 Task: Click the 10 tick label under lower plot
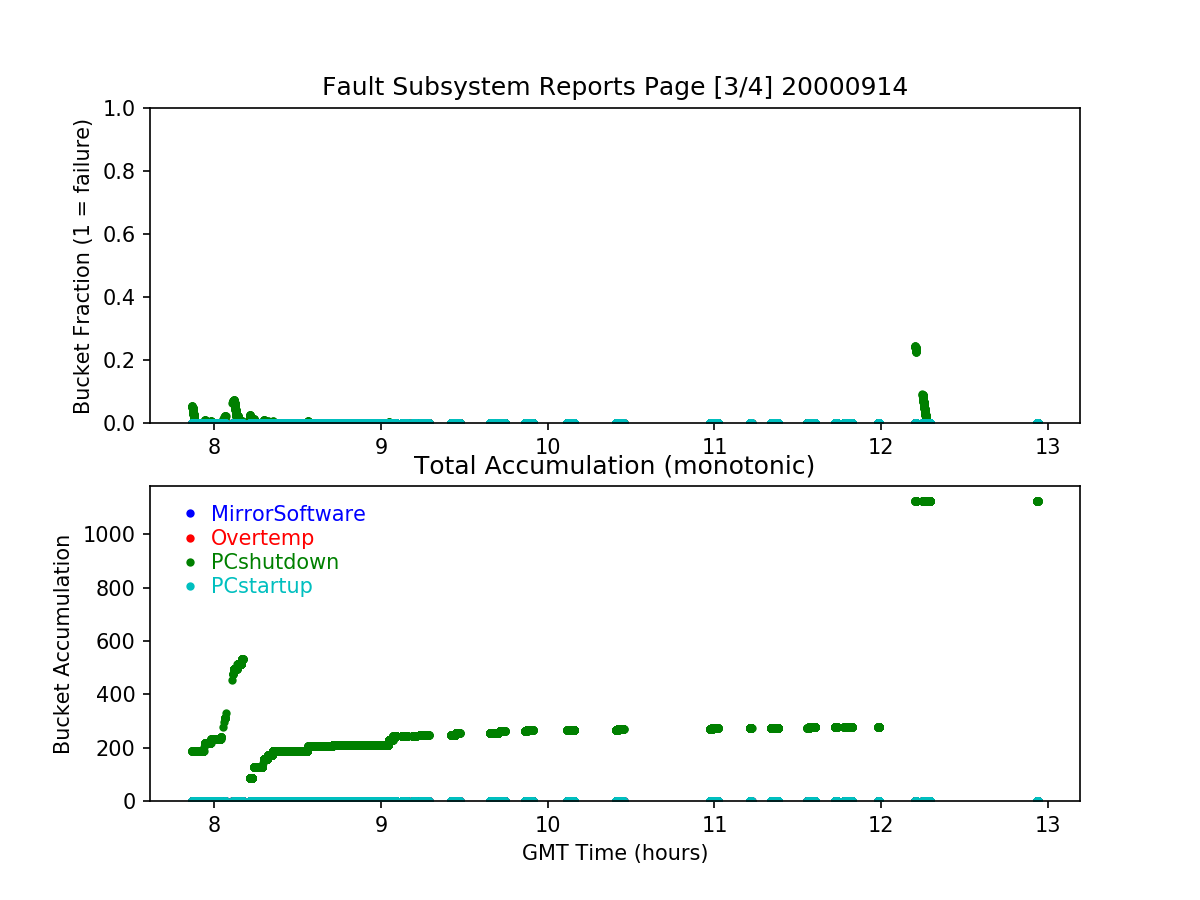[x=547, y=825]
